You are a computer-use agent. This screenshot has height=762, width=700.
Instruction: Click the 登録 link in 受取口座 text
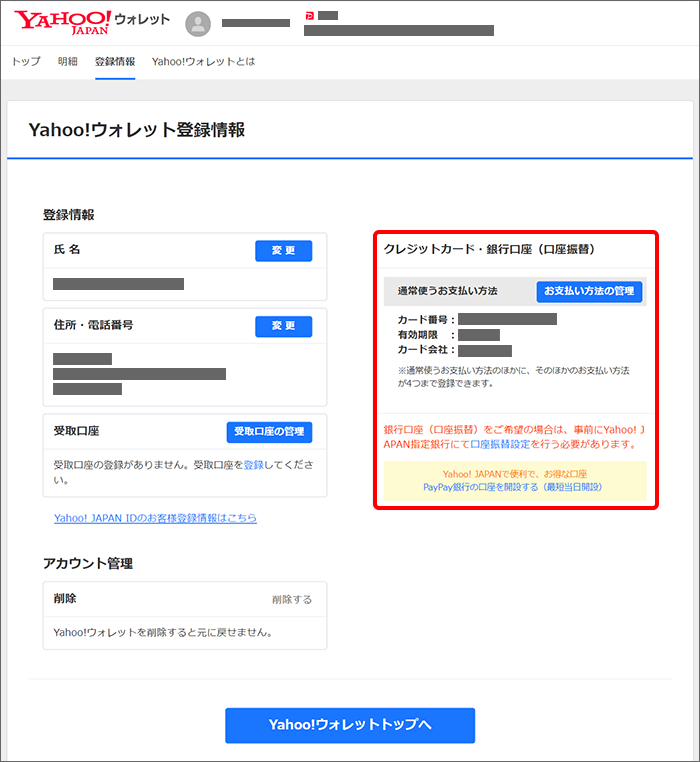[253, 465]
